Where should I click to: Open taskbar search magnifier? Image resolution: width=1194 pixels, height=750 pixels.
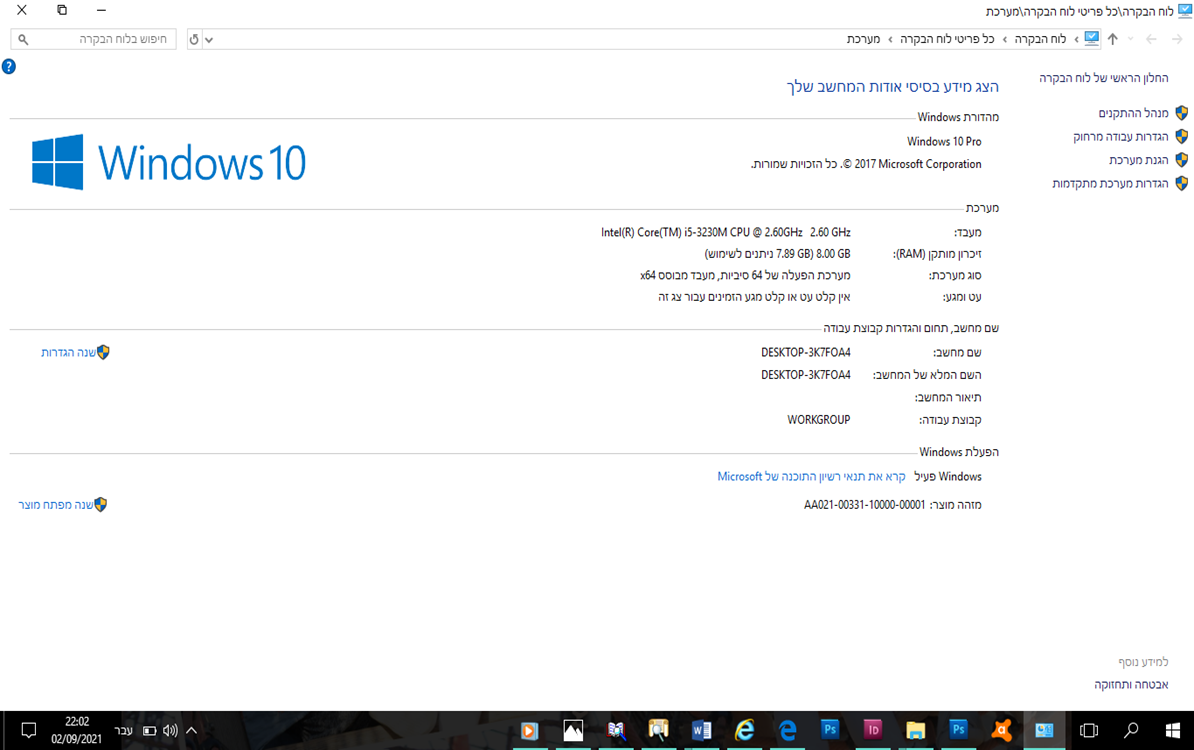[x=1131, y=730]
